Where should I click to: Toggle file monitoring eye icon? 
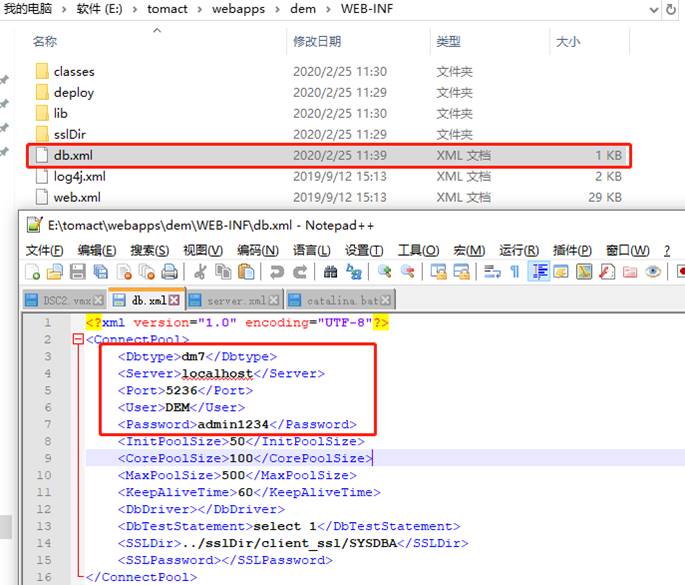click(653, 272)
